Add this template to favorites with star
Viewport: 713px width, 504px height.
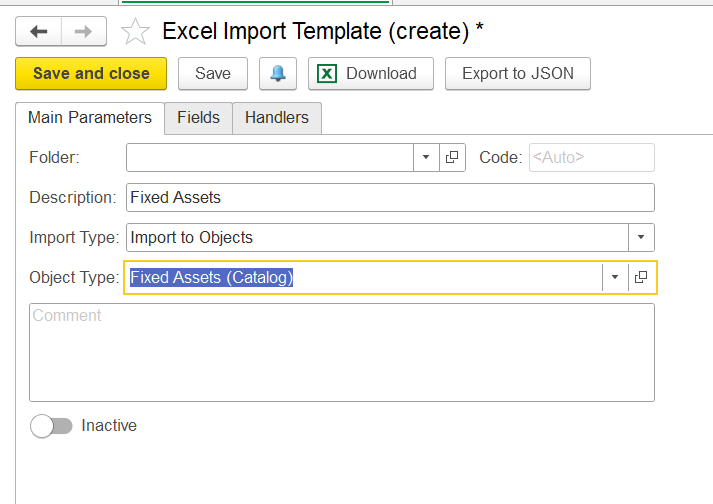tap(135, 31)
